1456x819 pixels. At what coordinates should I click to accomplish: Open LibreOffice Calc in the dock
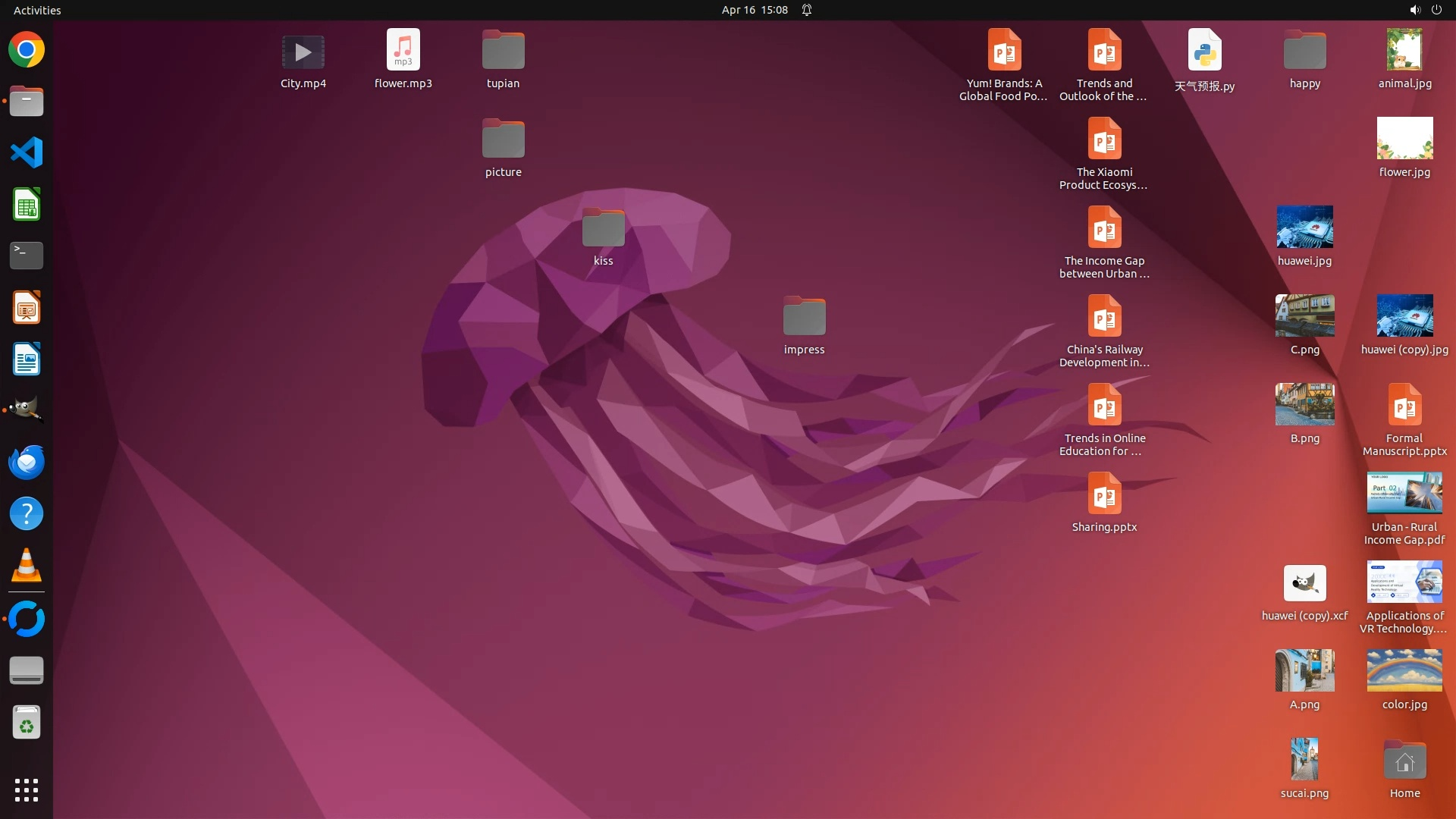pos(27,205)
